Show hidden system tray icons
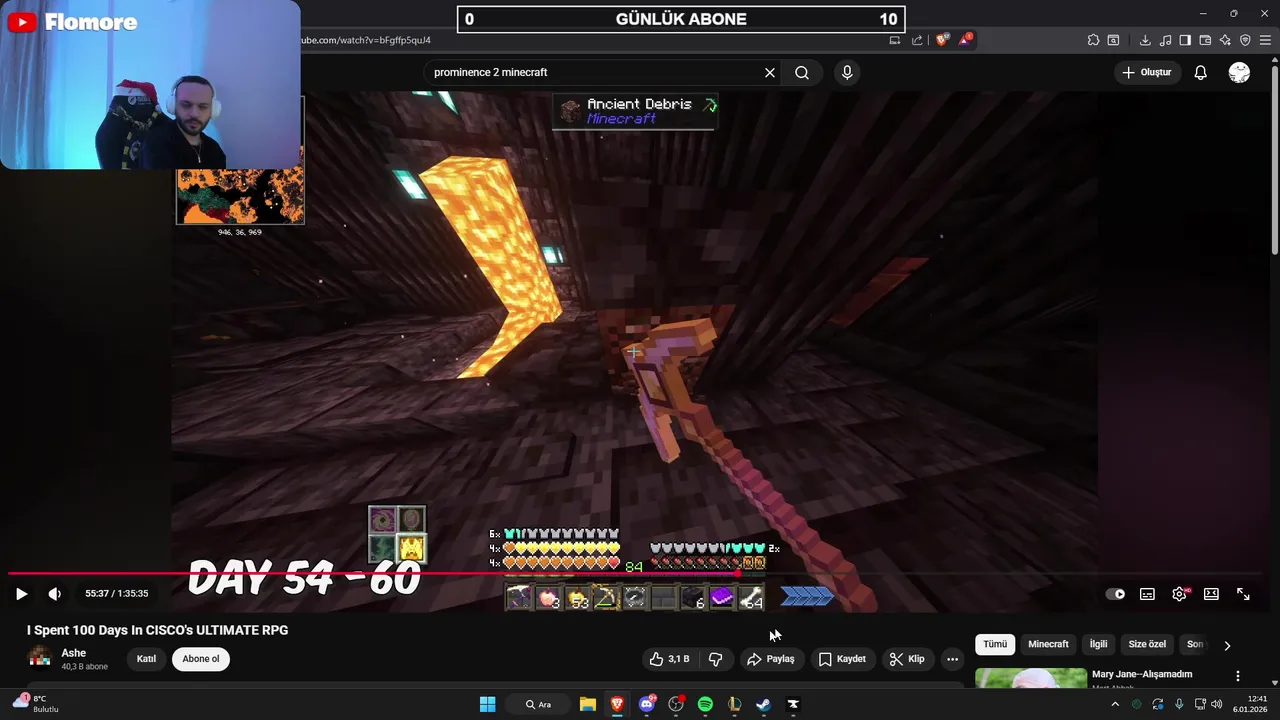 click(1115, 705)
